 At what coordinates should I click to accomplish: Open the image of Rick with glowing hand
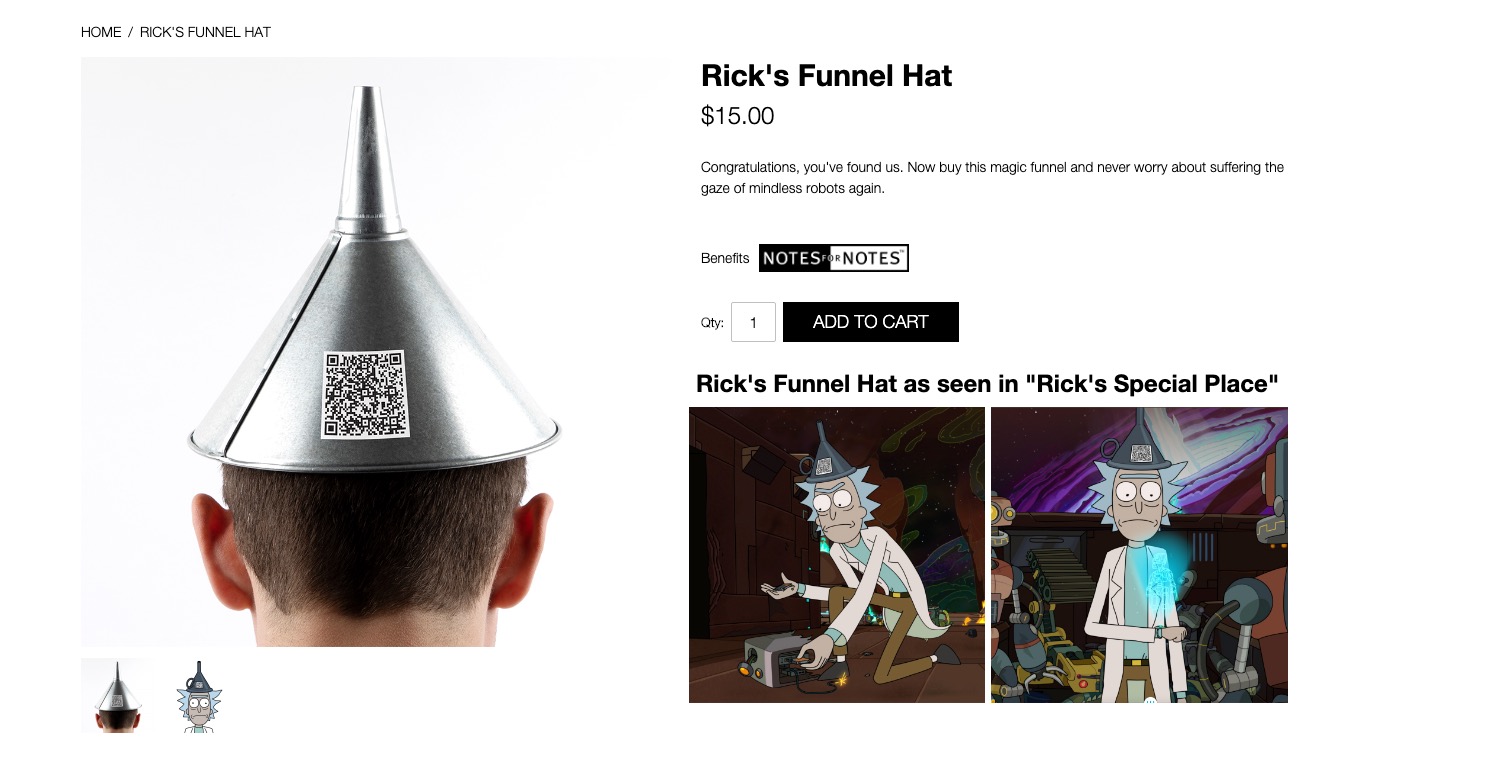[x=1139, y=555]
